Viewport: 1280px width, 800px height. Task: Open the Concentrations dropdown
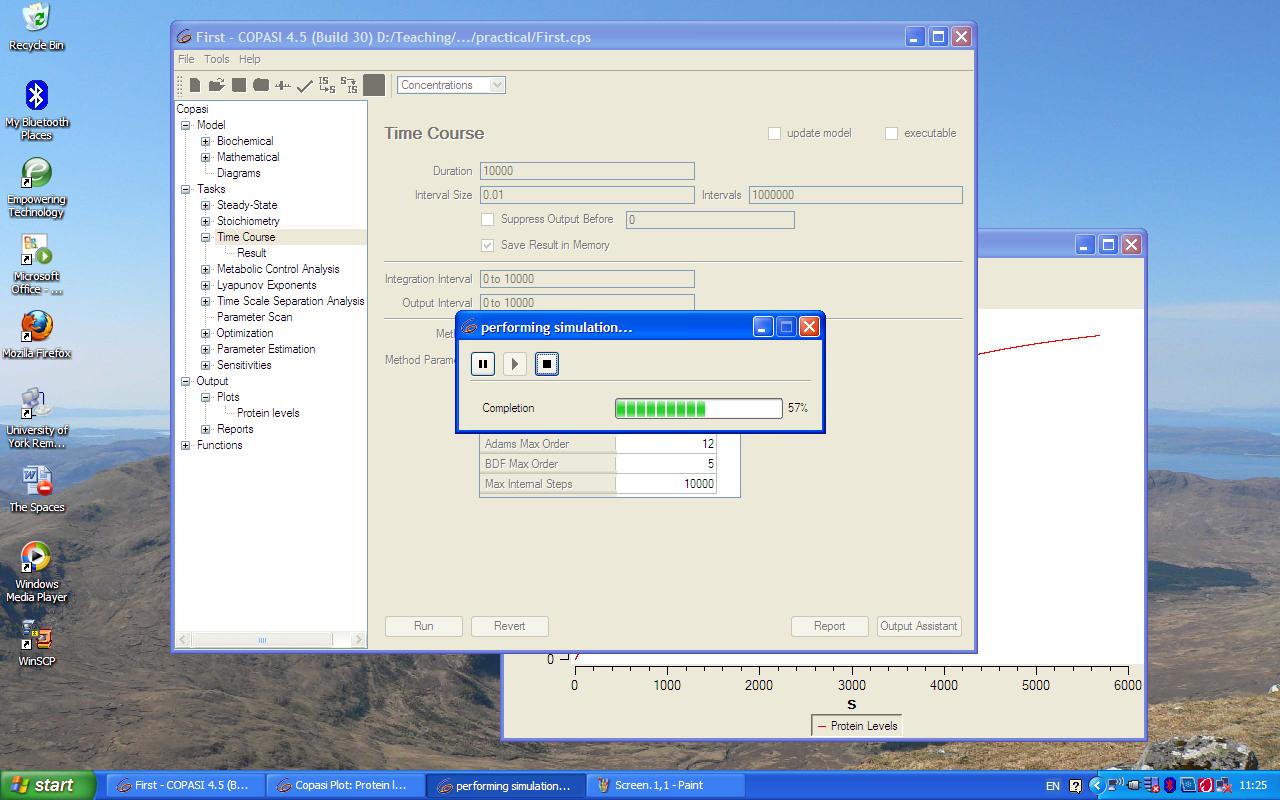point(451,85)
